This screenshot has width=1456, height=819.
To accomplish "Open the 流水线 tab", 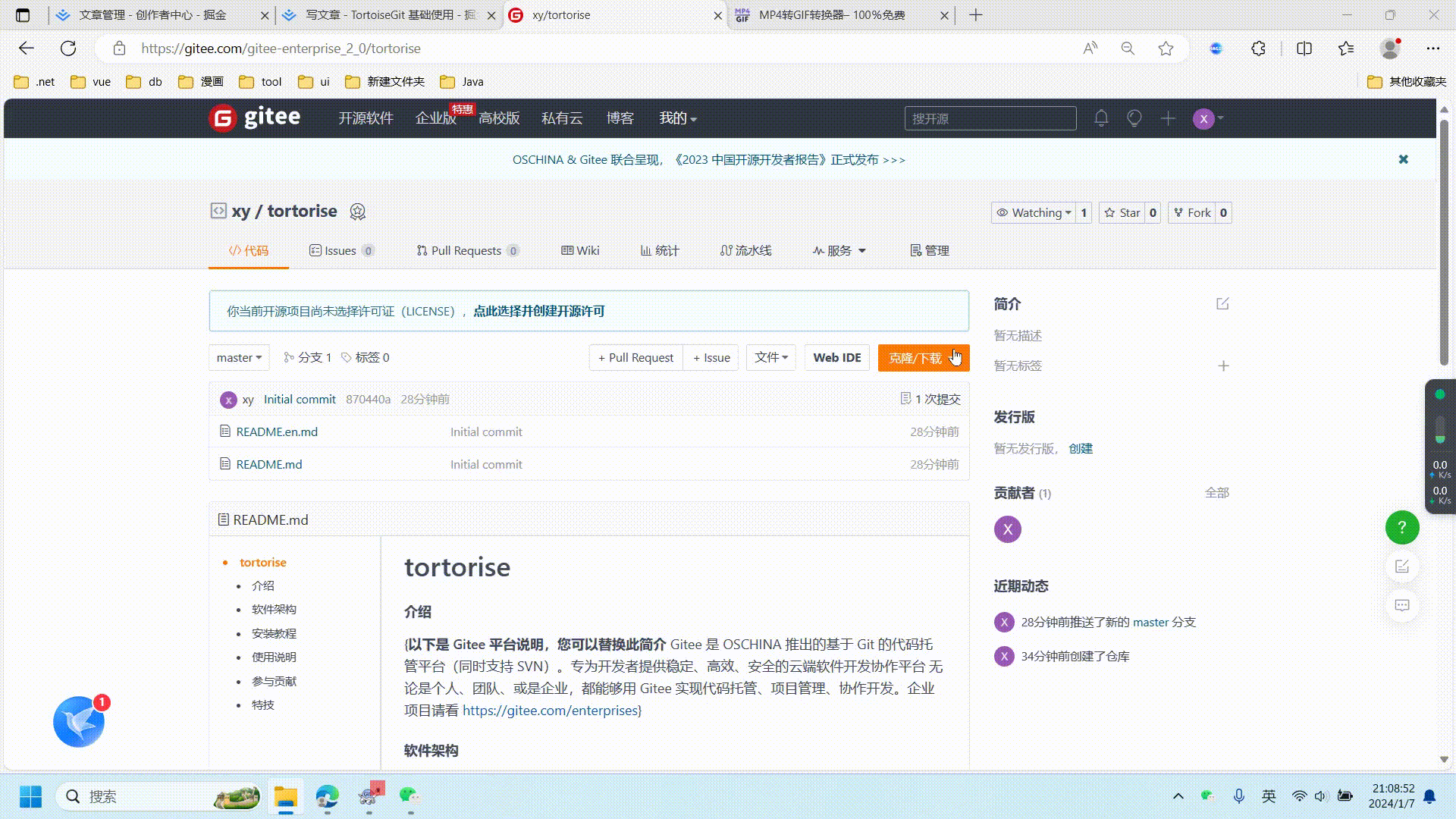I will tap(745, 251).
